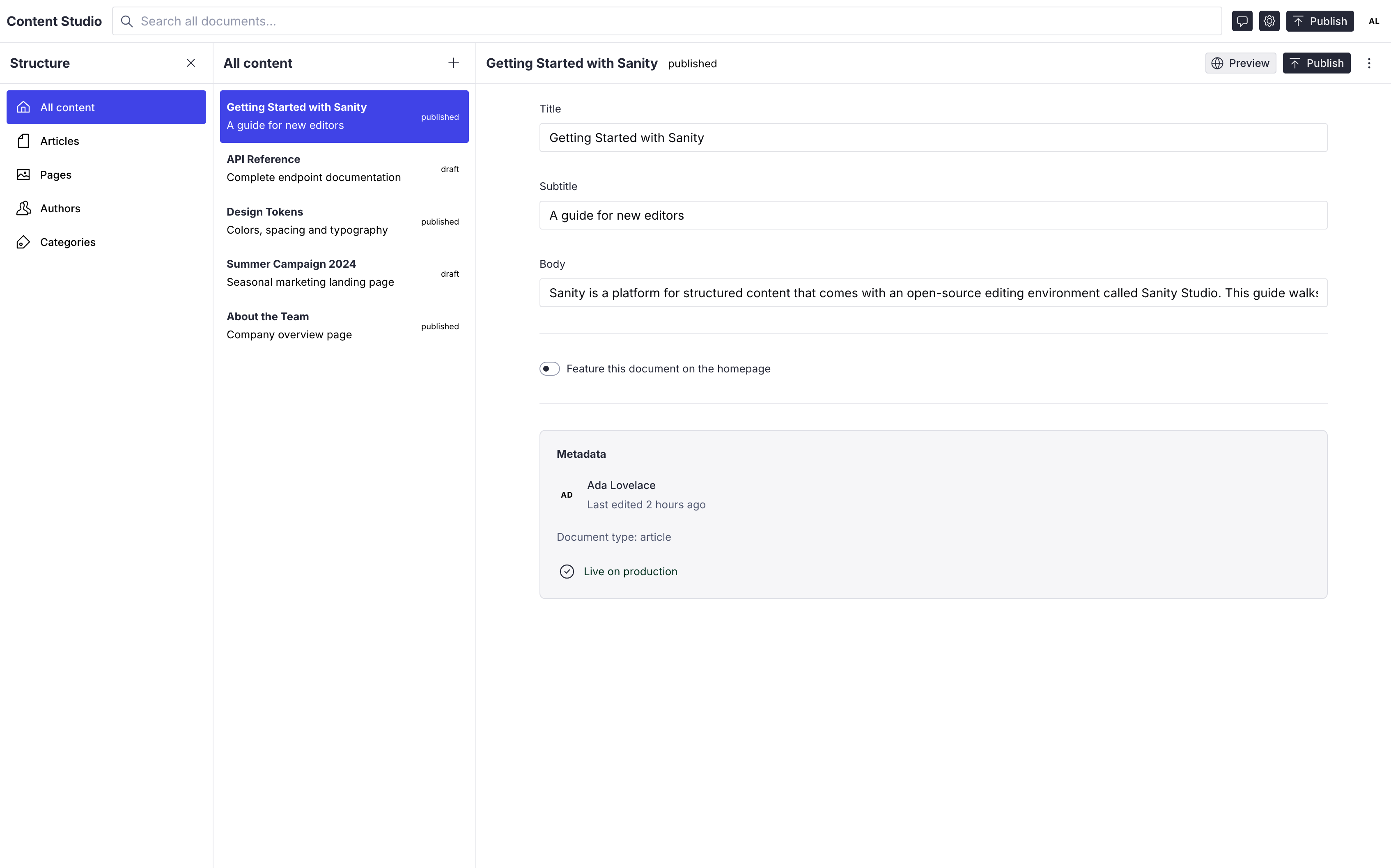This screenshot has height=868, width=1391.
Task: Open Pages in the sidebar
Action: [106, 175]
